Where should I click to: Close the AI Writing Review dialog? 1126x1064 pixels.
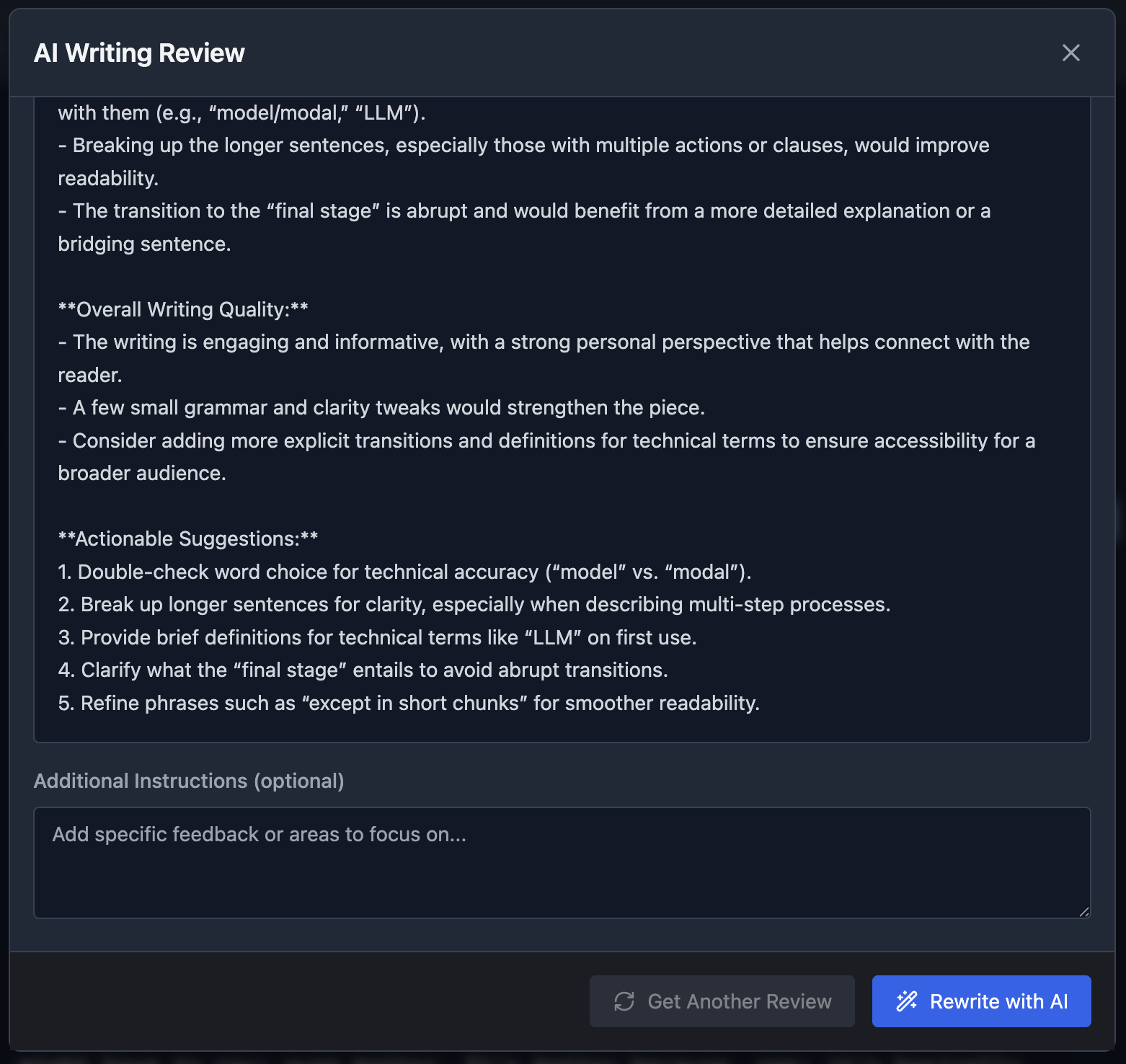coord(1070,53)
